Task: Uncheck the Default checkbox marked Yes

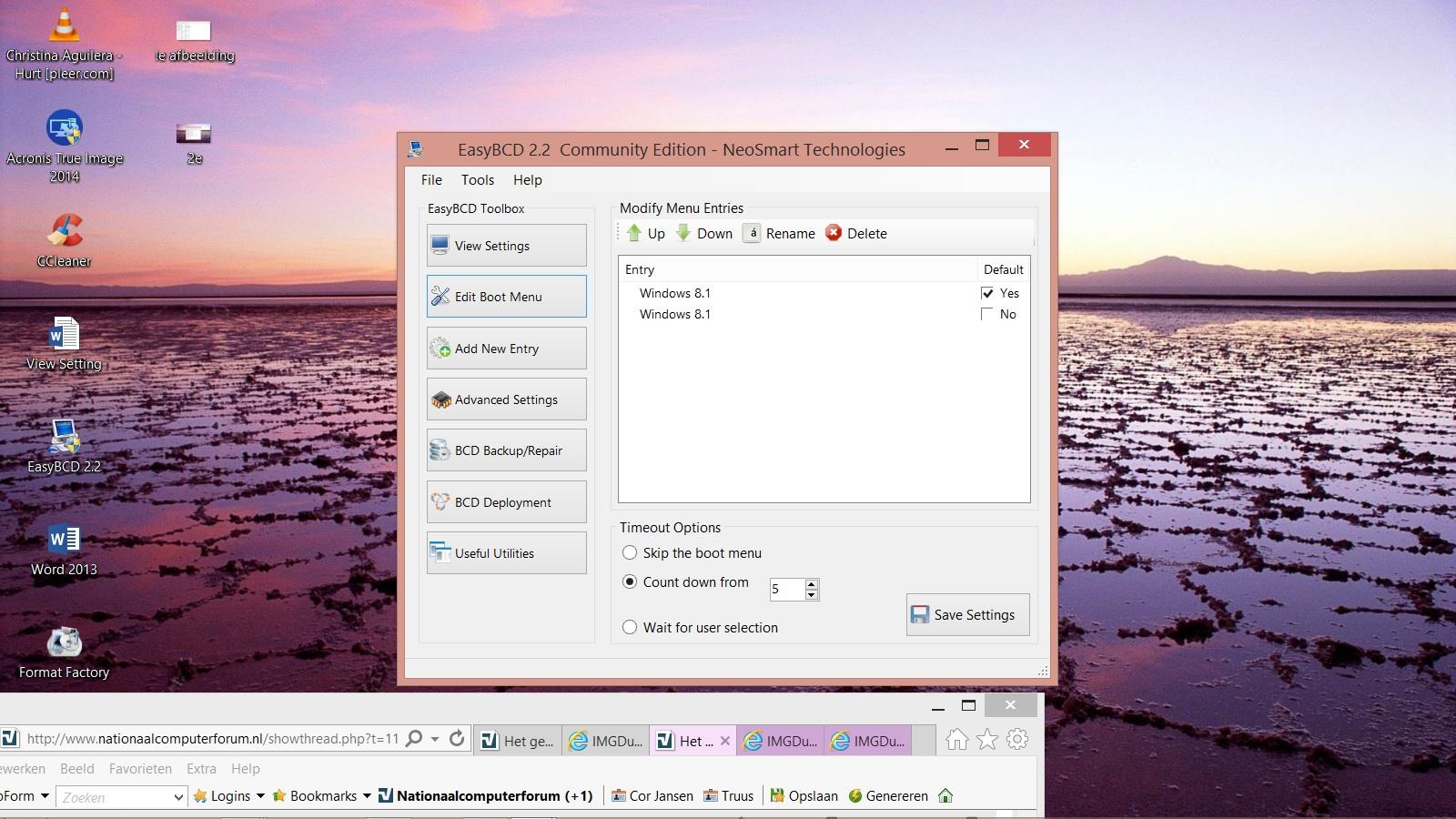Action: tap(987, 293)
